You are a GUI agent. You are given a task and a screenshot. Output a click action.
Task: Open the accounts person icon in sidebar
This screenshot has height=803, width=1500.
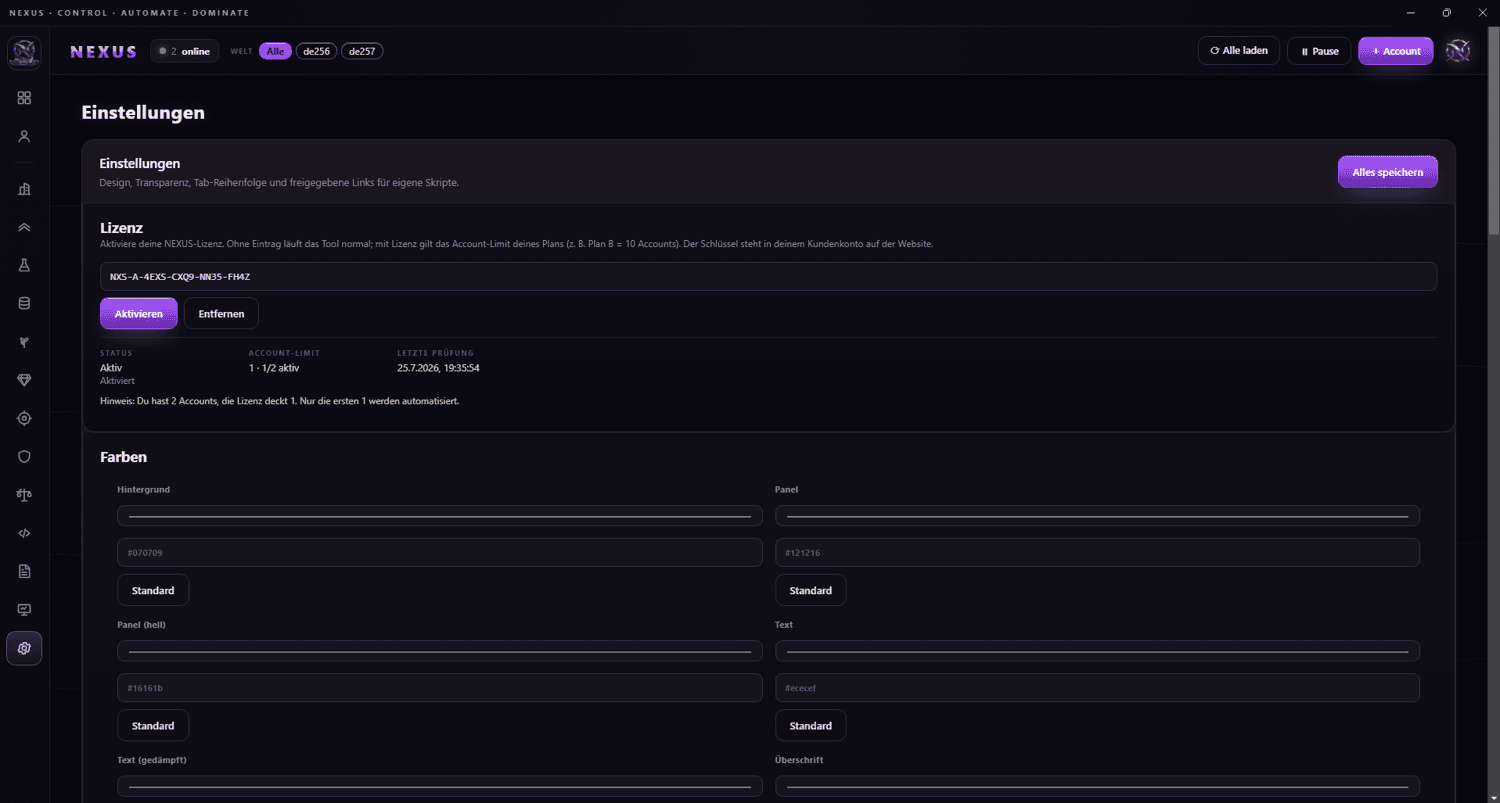[x=24, y=136]
